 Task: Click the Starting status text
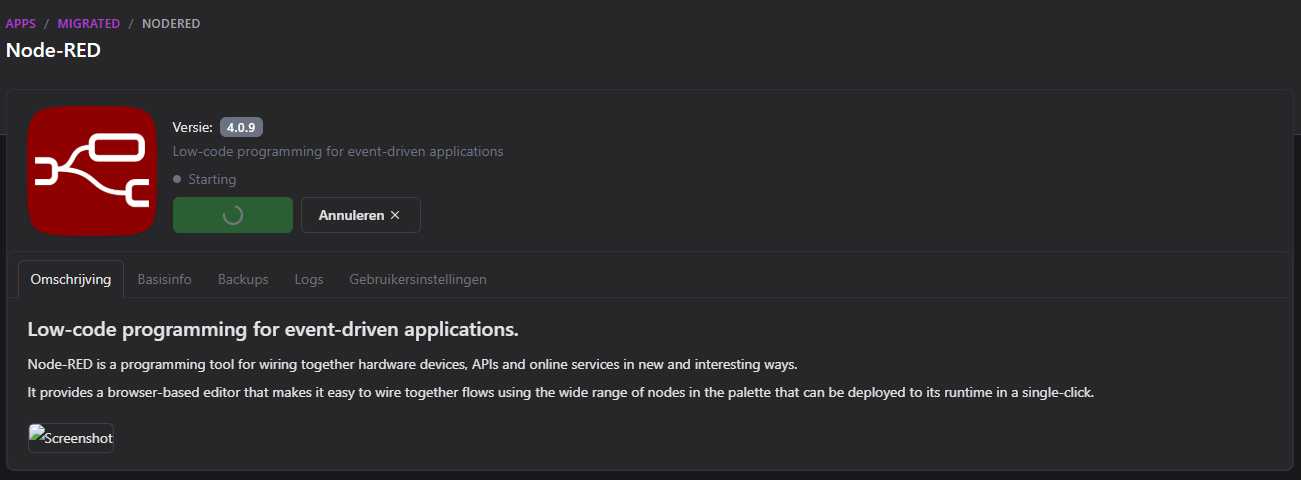pos(212,180)
